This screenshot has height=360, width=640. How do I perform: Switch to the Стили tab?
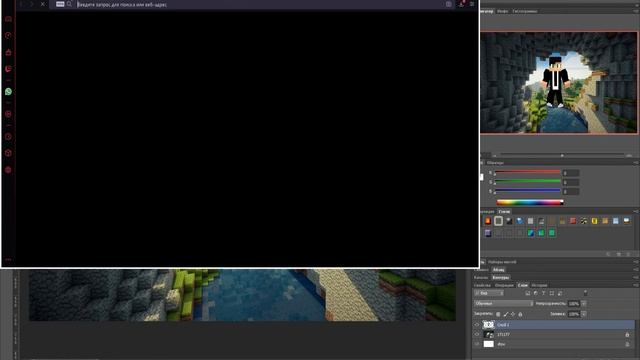[504, 211]
